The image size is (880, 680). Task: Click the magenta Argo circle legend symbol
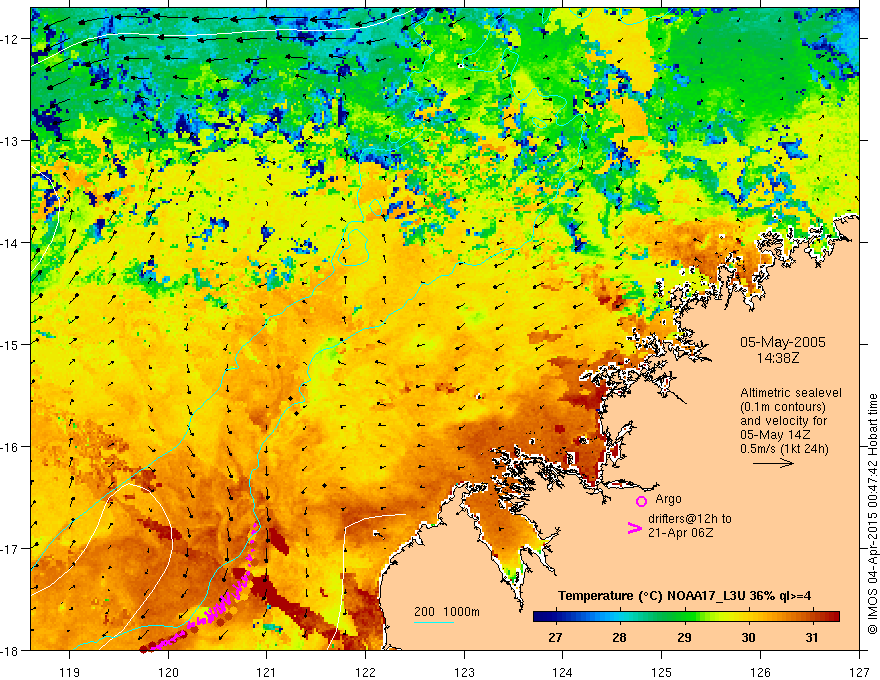point(641,501)
